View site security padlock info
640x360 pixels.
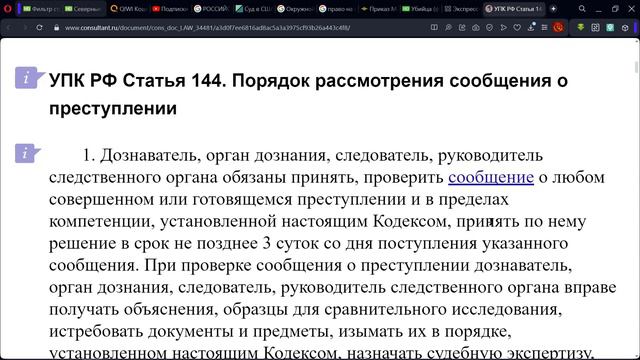click(57, 28)
